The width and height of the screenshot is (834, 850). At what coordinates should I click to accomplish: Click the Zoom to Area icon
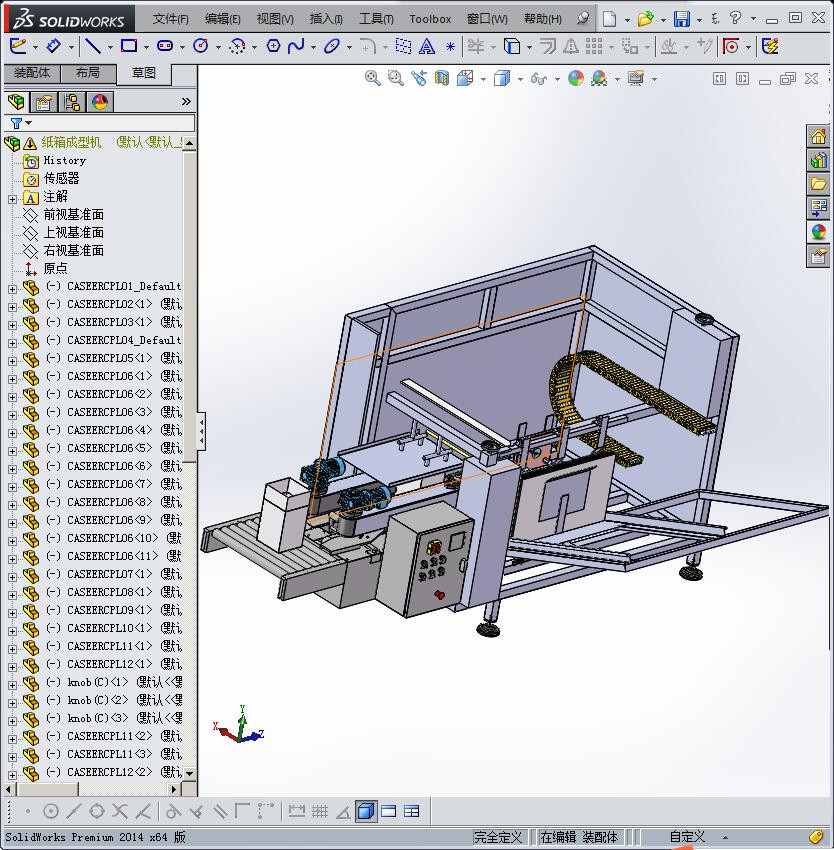[395, 79]
